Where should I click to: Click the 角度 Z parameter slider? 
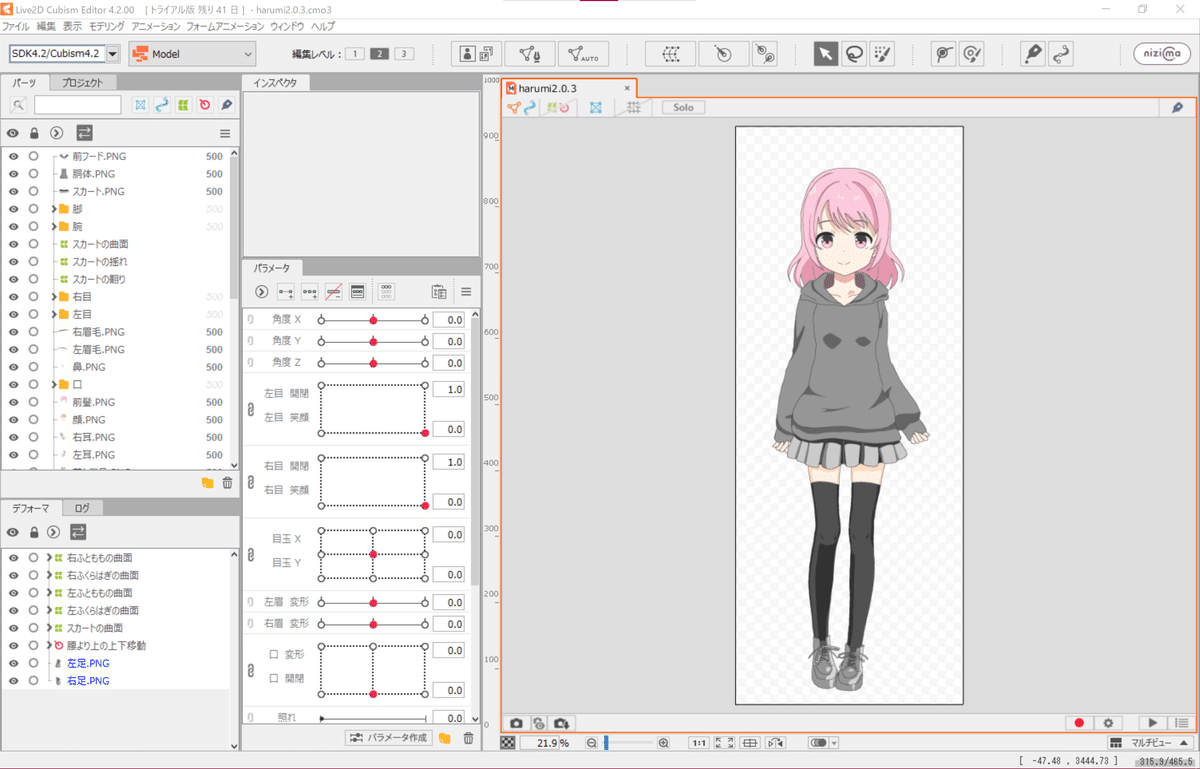(373, 362)
